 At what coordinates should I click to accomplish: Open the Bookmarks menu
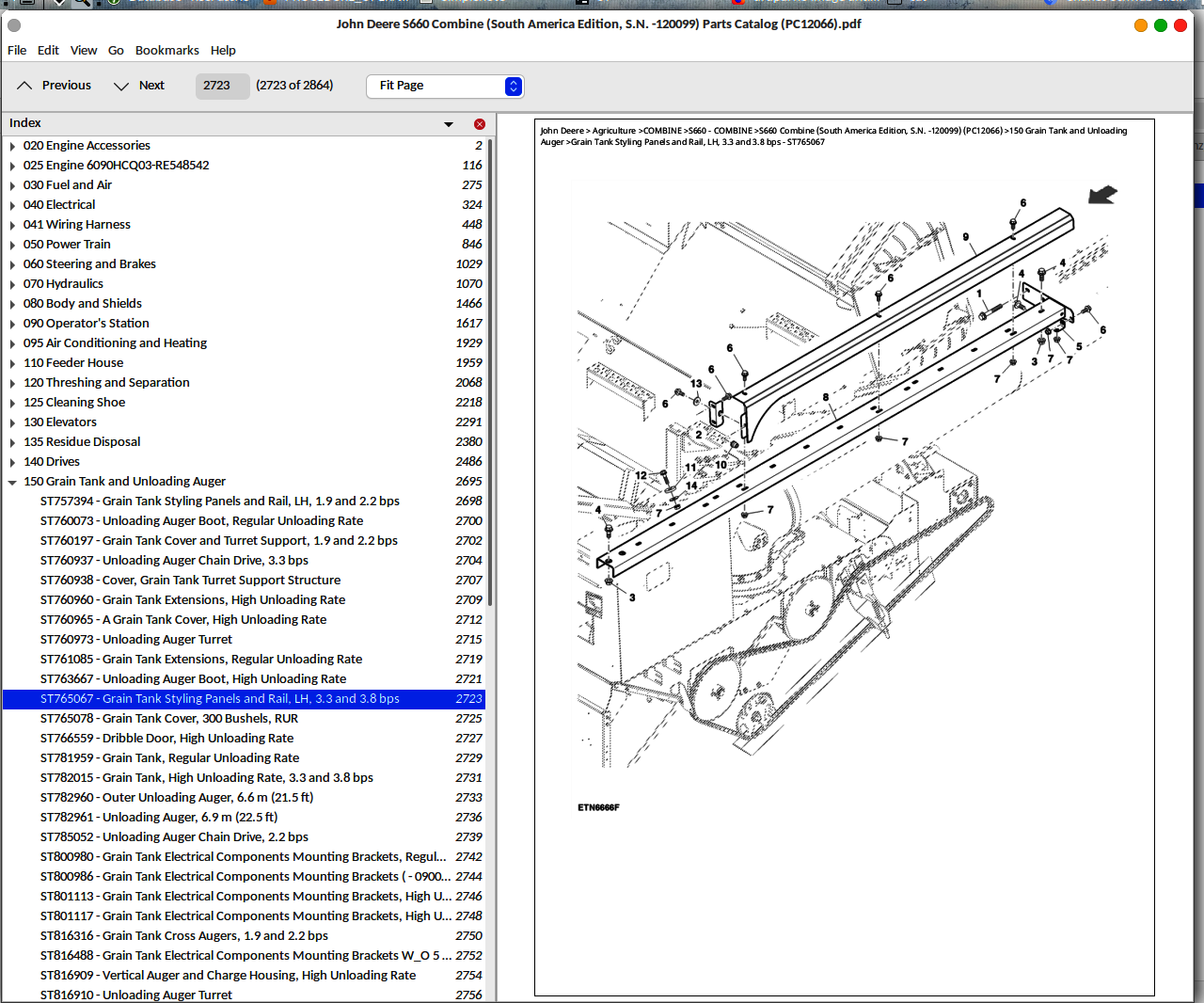pos(166,51)
